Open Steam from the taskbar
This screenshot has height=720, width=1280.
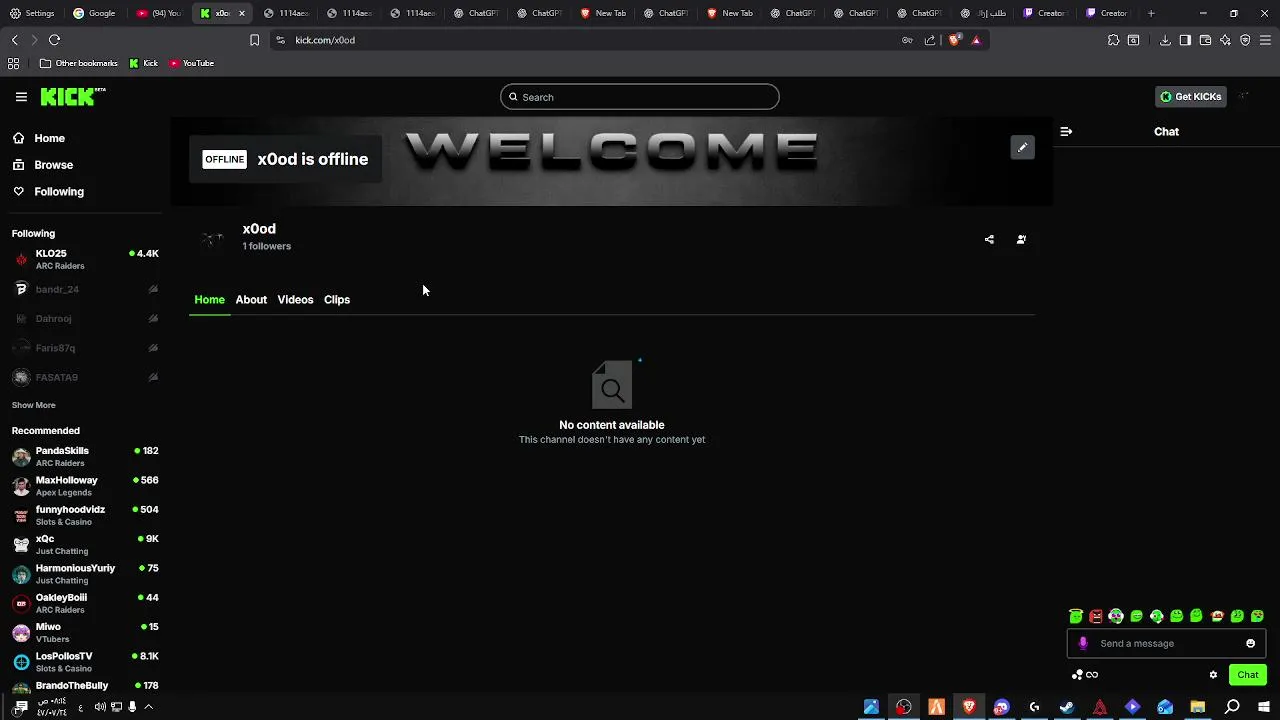tap(1067, 707)
